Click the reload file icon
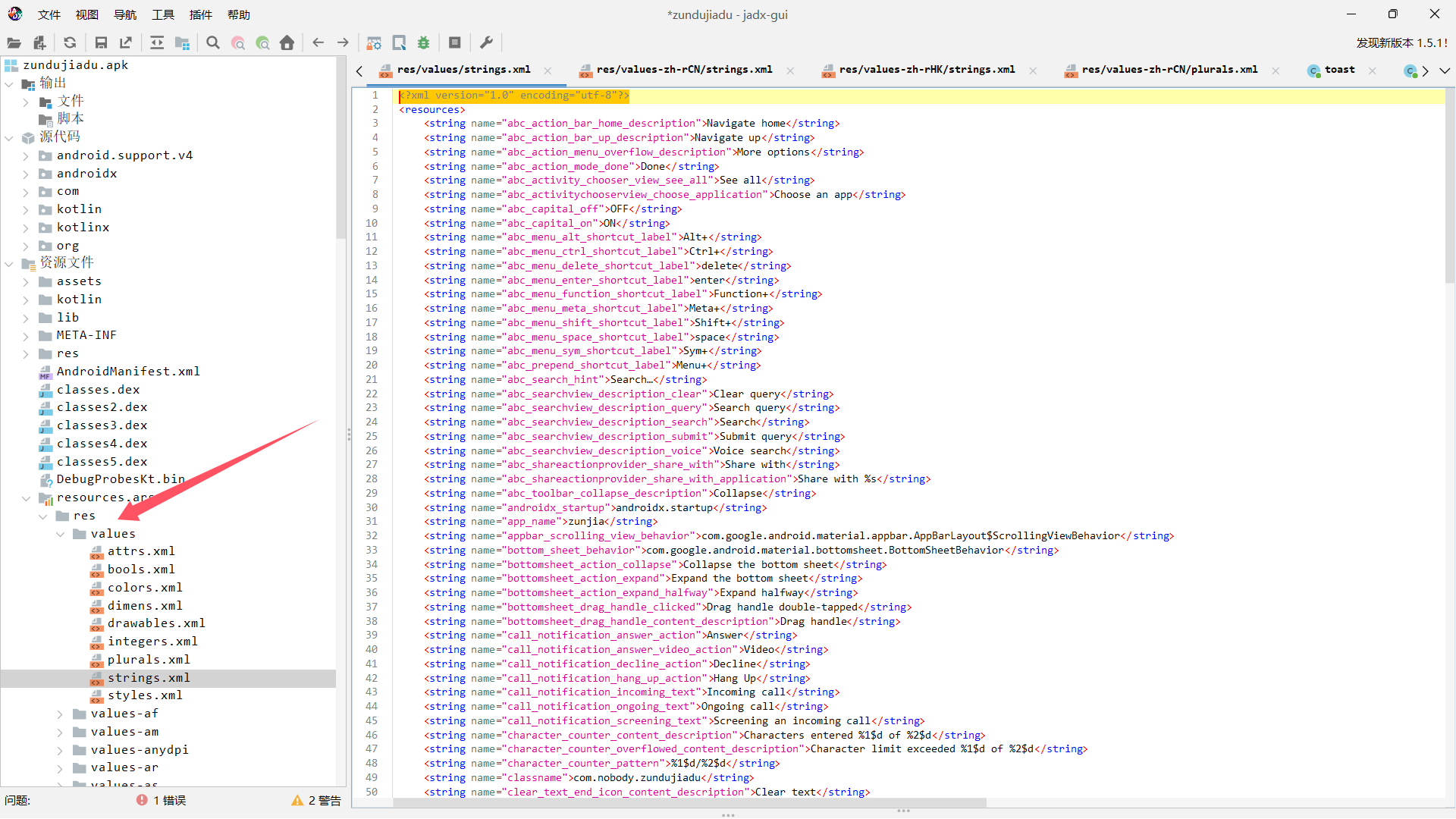This screenshot has height=819, width=1456. (70, 43)
